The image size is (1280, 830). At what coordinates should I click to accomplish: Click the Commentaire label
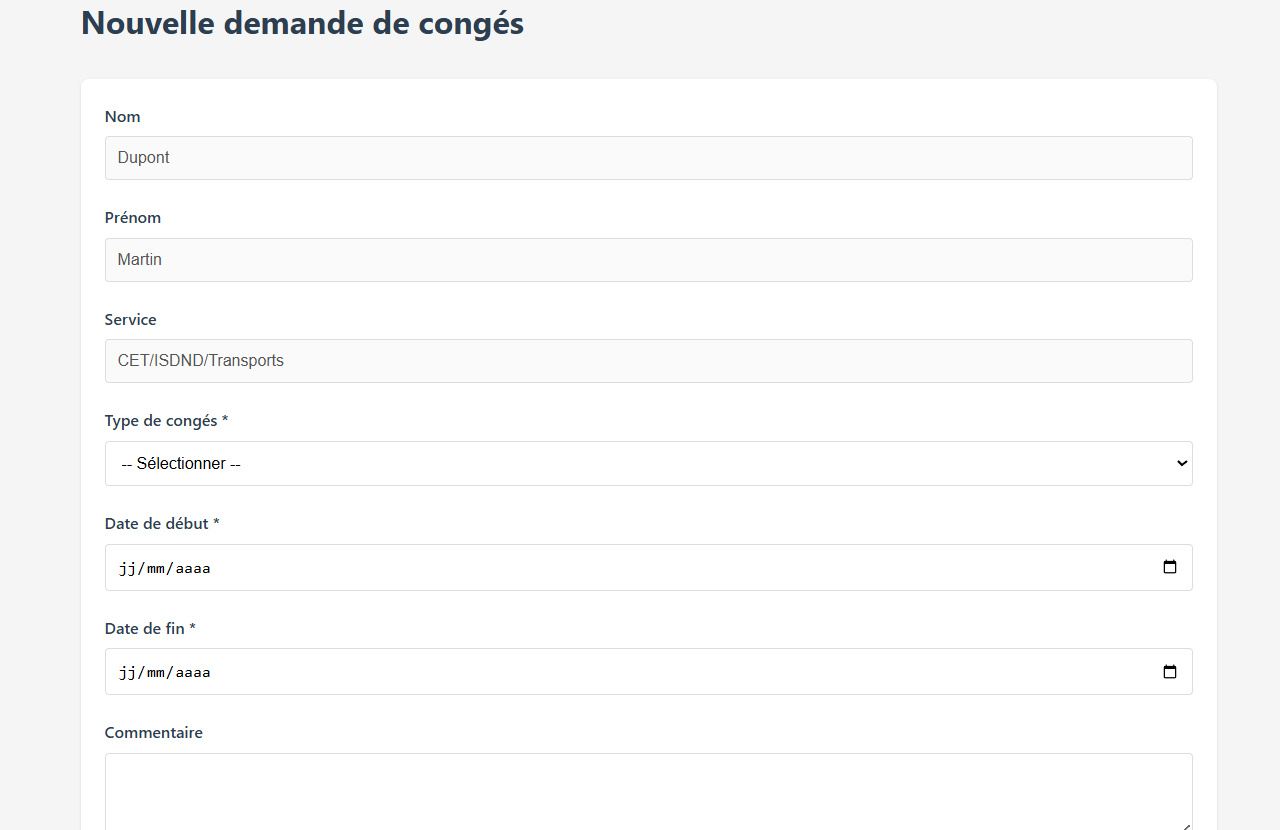coord(153,733)
